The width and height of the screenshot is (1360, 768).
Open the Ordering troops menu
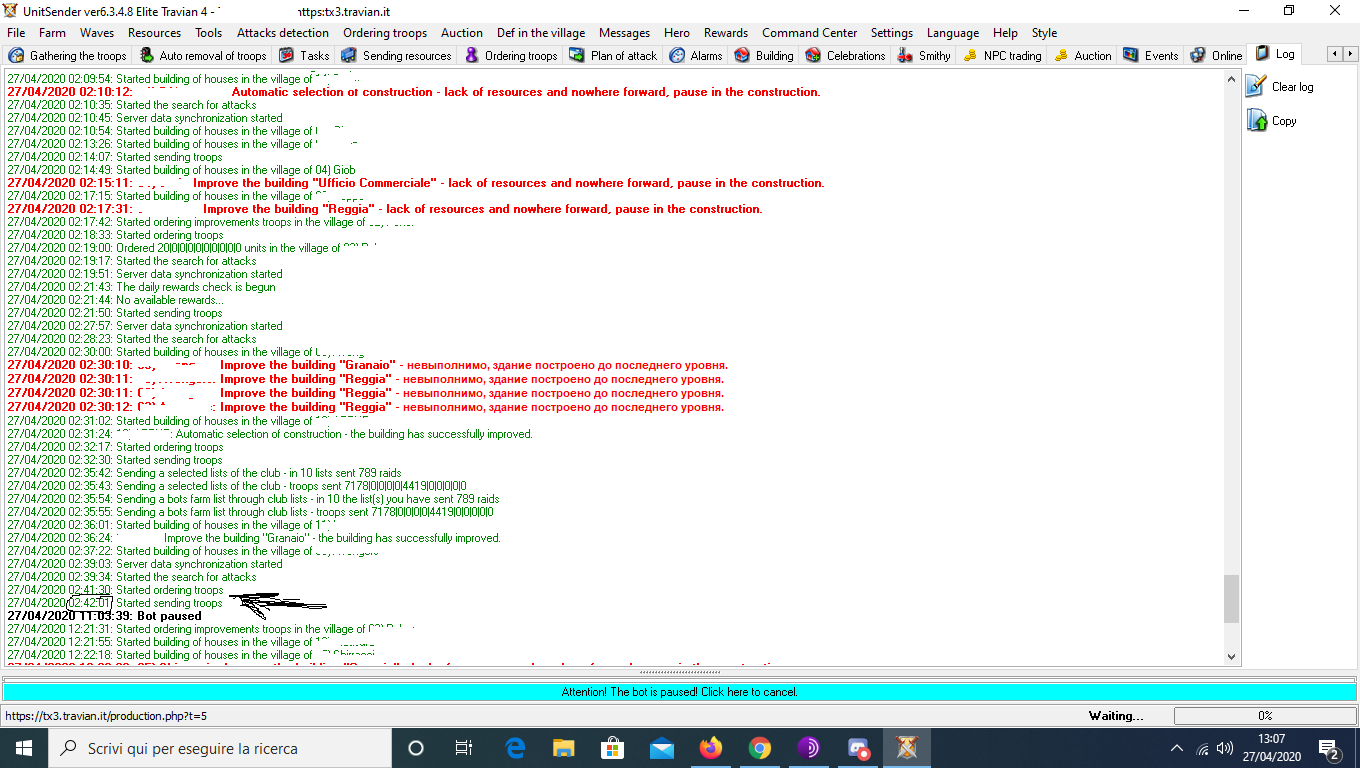pos(385,33)
